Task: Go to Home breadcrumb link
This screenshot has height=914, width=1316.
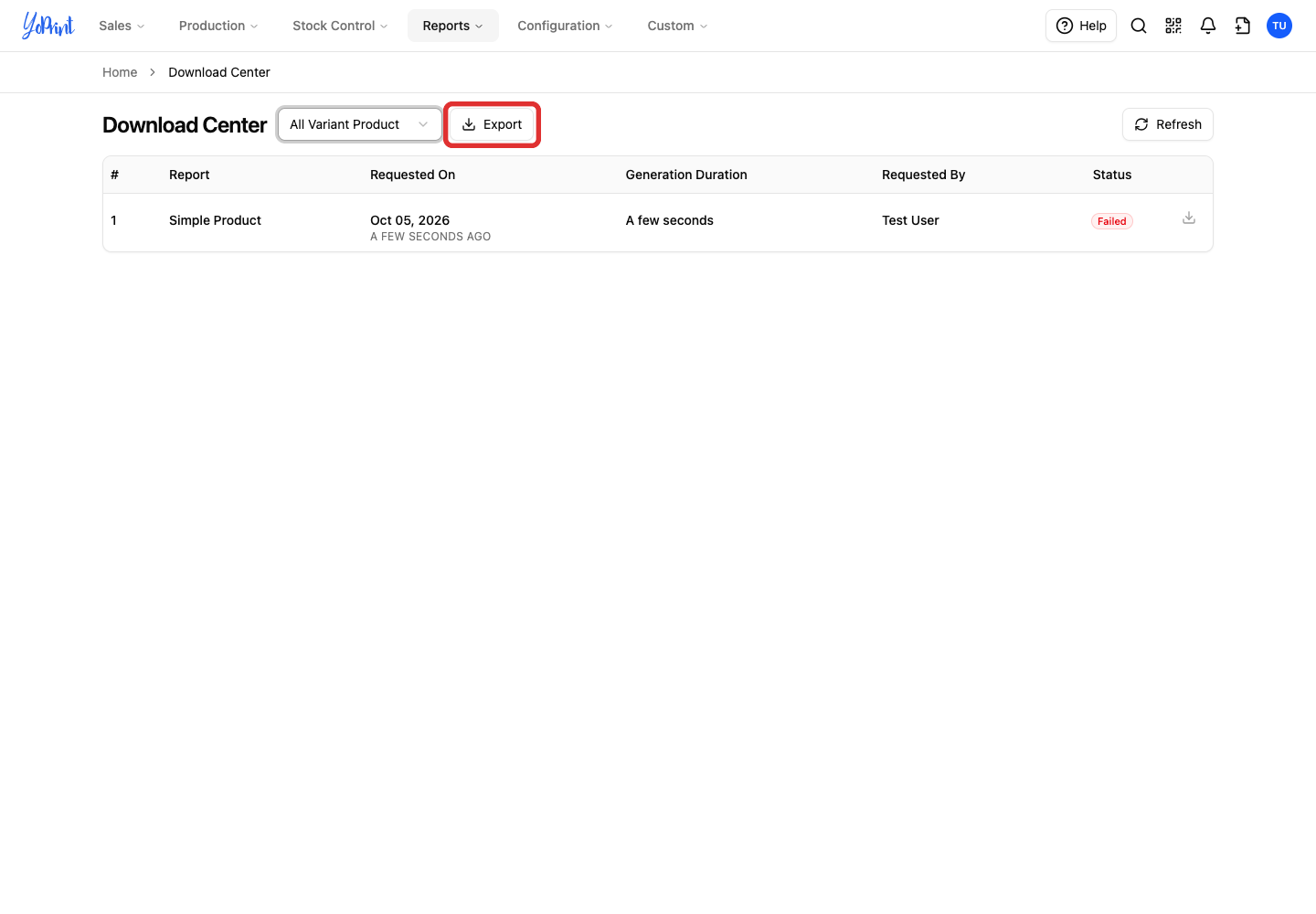Action: pyautogui.click(x=120, y=72)
